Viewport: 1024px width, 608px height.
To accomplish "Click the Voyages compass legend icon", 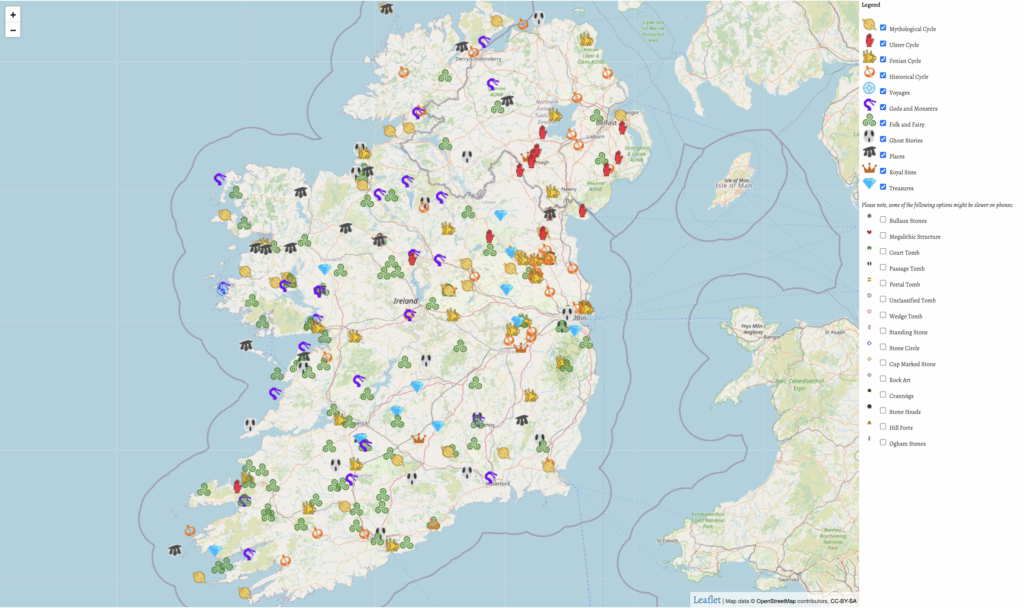I will pyautogui.click(x=869, y=88).
